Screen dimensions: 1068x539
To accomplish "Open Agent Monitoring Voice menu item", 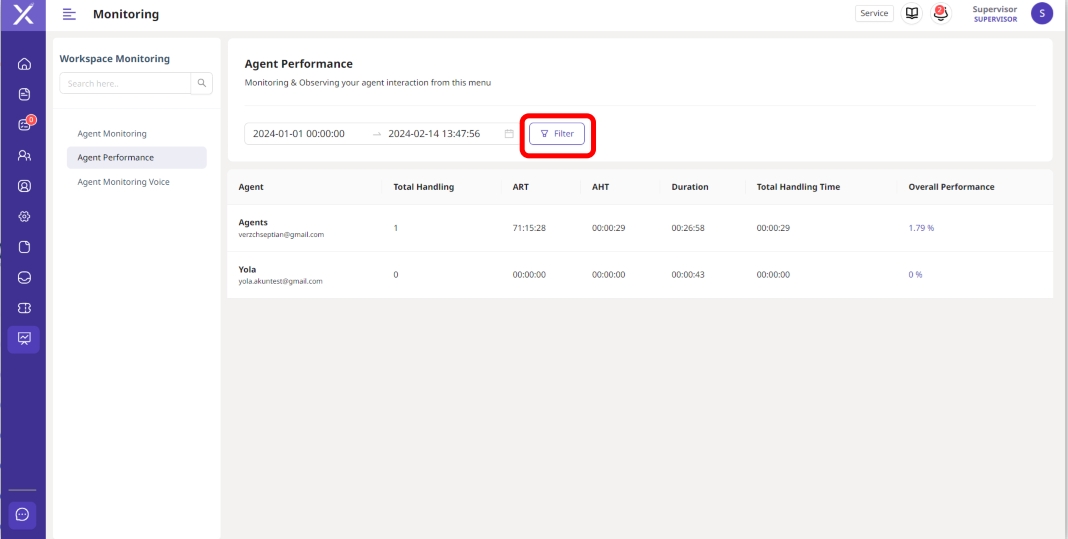I will click(123, 182).
